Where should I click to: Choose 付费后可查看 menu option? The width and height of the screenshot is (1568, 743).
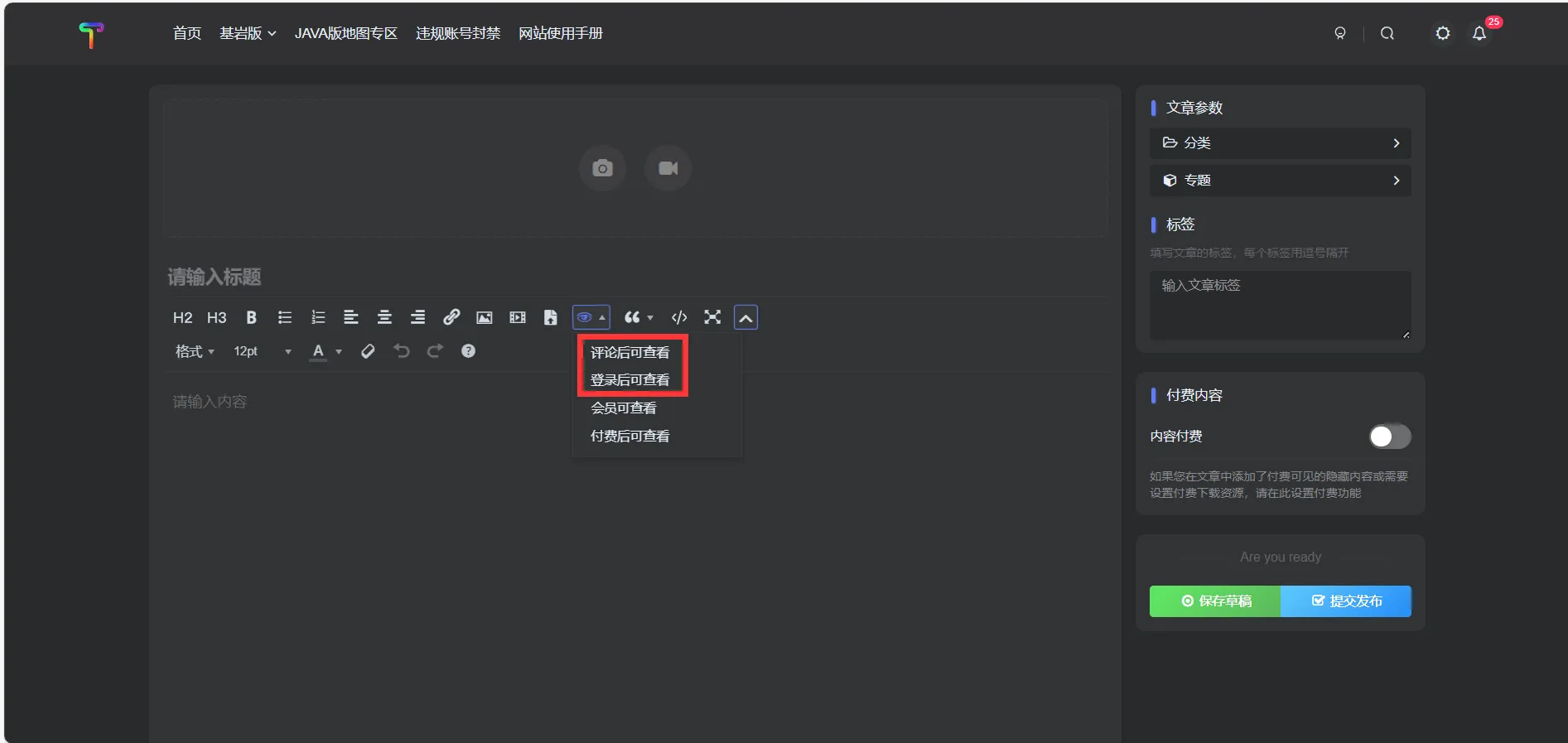click(x=630, y=436)
